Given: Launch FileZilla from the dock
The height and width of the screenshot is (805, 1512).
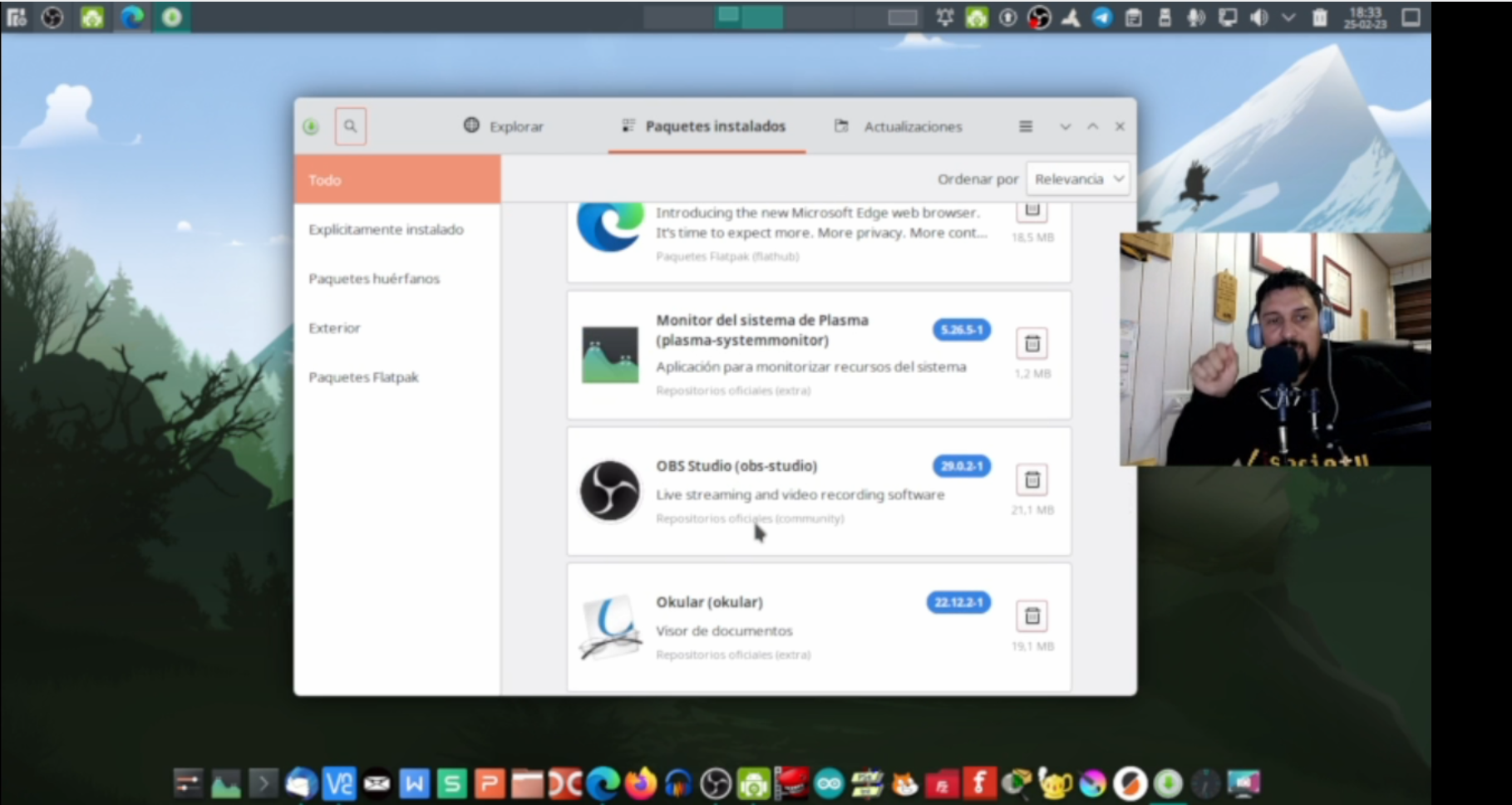Looking at the screenshot, I should (943, 783).
